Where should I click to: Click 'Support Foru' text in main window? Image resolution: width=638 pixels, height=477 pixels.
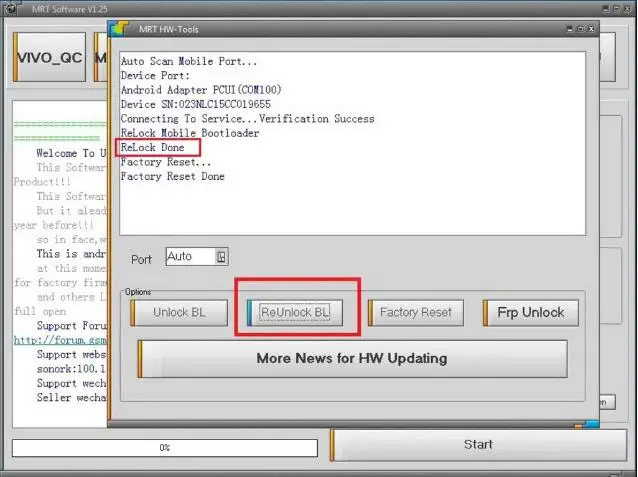(72, 326)
